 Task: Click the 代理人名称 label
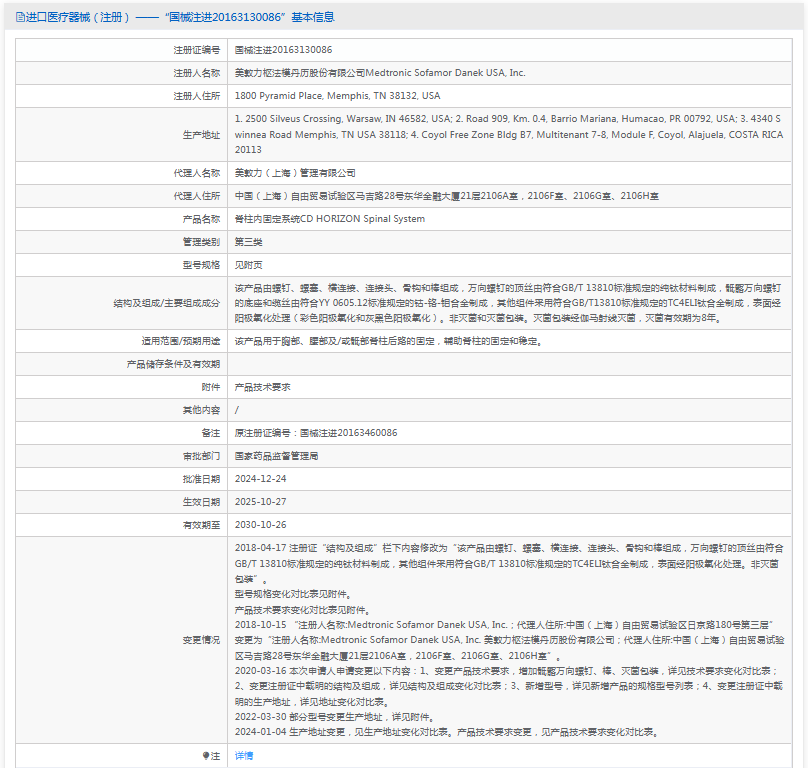(197, 173)
